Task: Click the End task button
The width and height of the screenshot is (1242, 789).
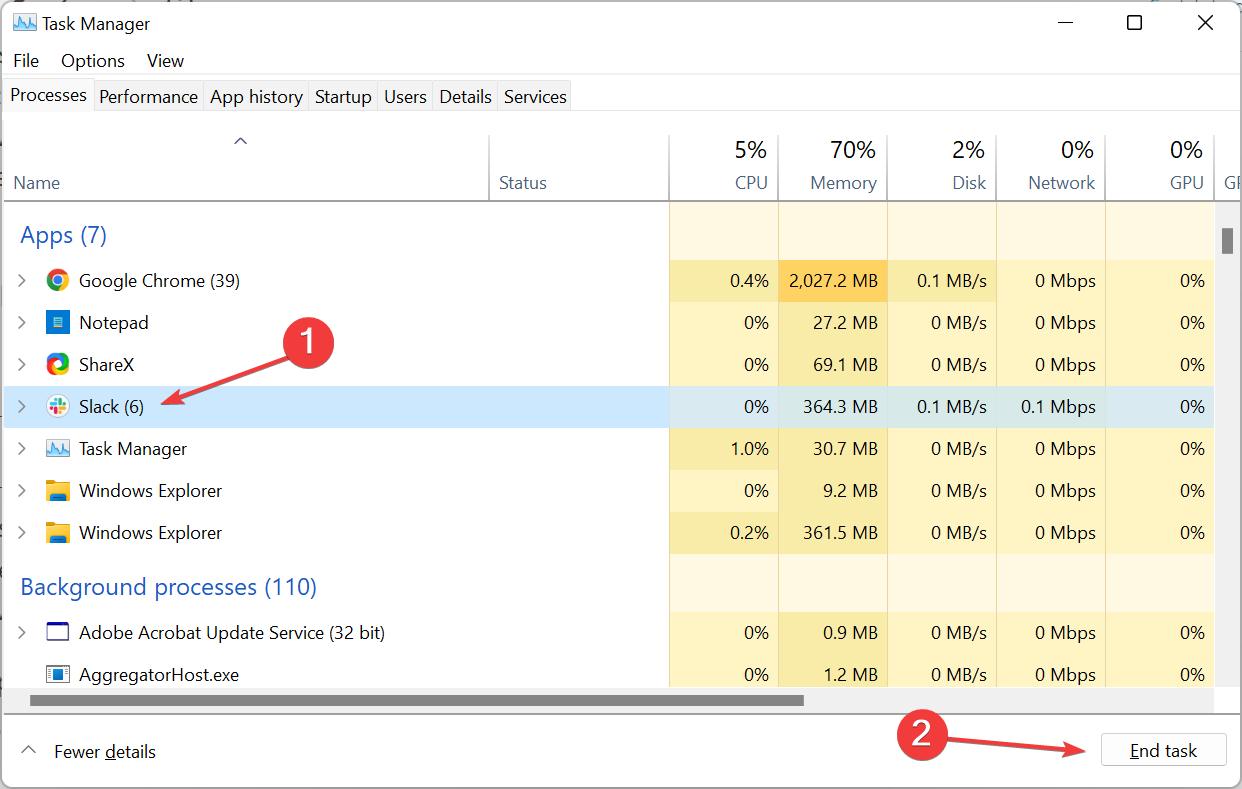Action: coord(1163,751)
